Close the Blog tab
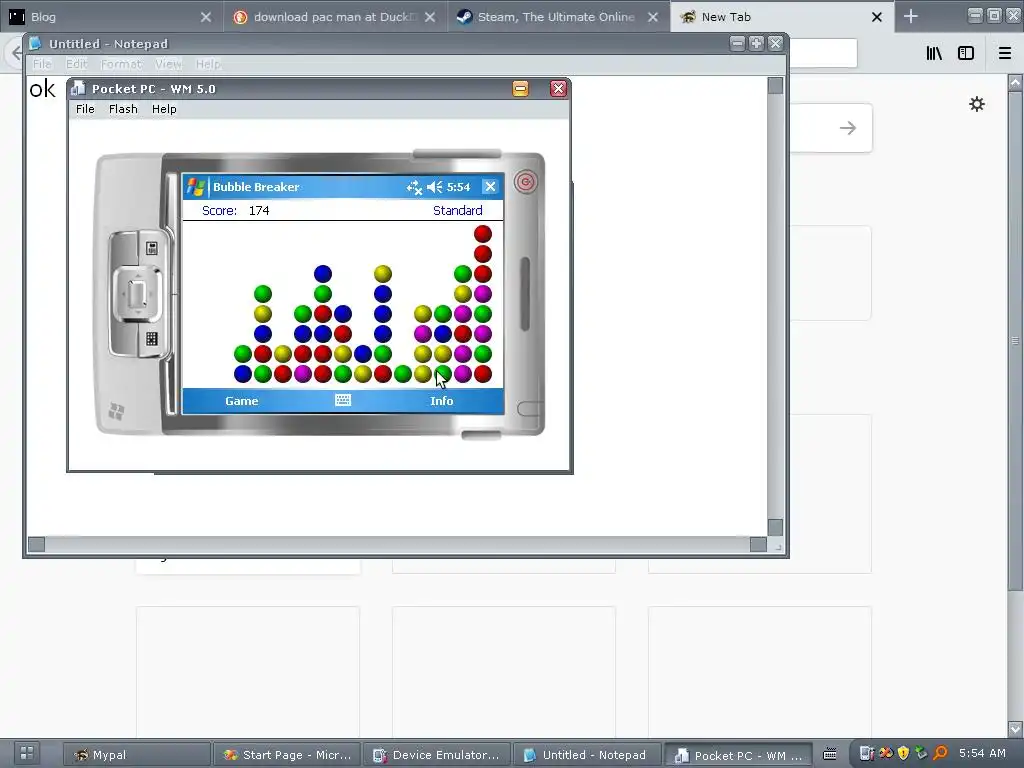Screen dimensions: 1024x768 pos(206,17)
